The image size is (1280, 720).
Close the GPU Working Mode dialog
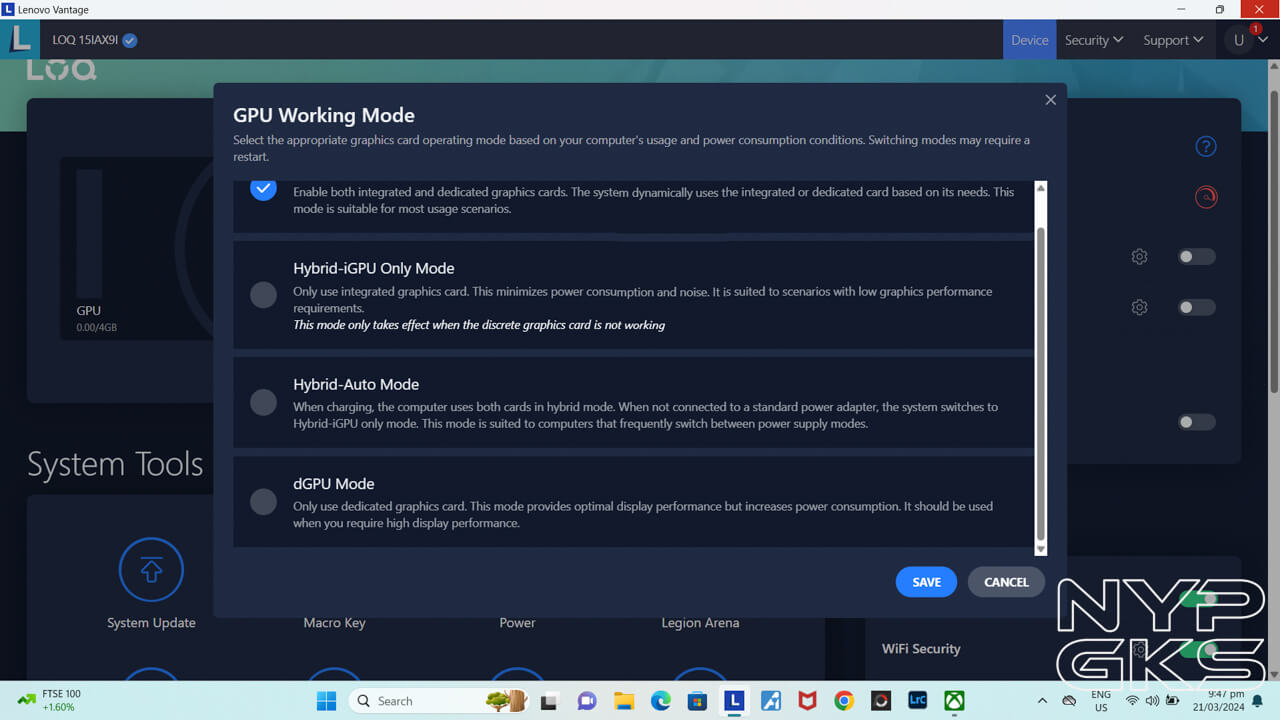[x=1050, y=100]
